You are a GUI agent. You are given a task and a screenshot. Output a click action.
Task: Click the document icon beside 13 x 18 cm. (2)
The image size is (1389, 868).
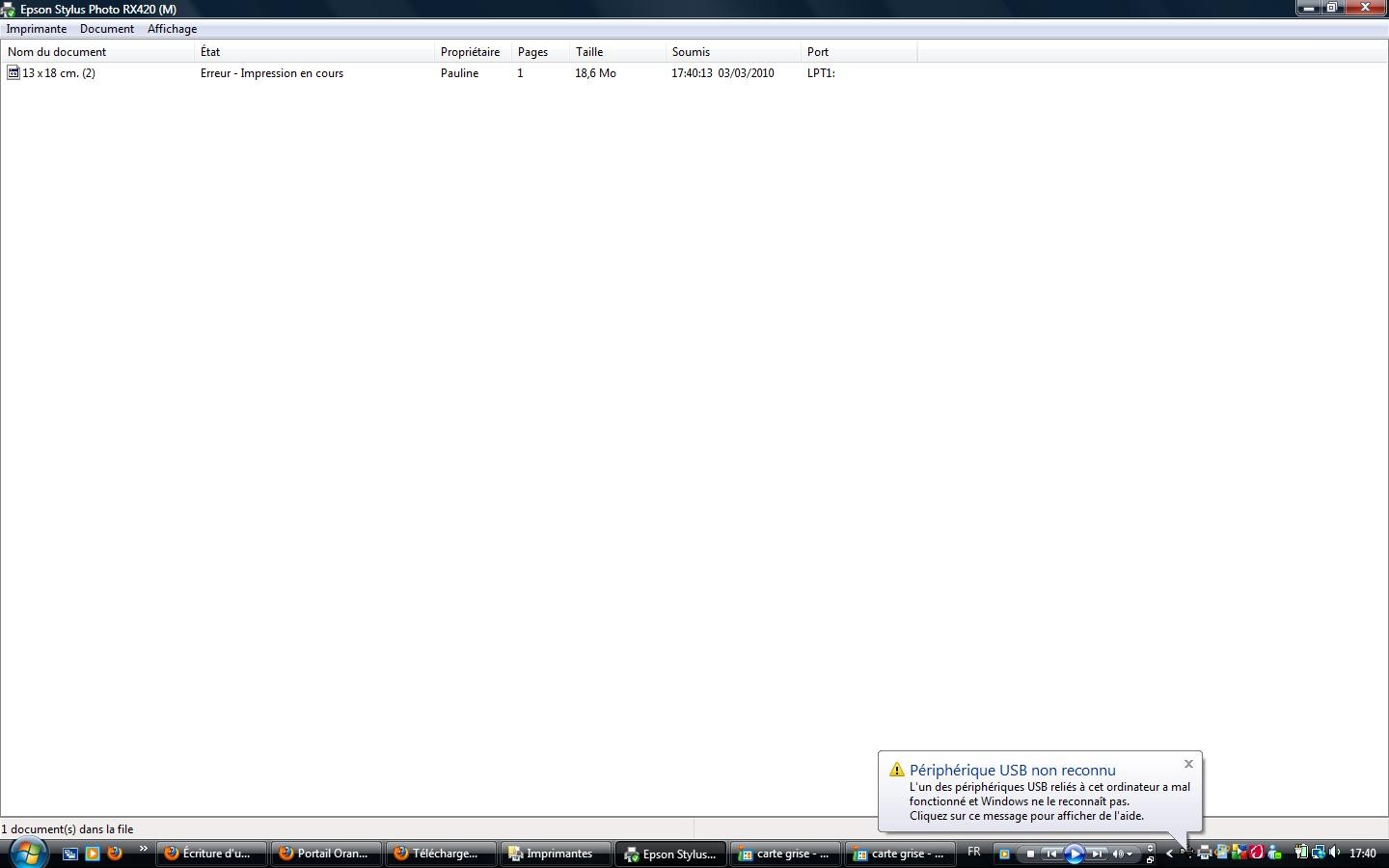(x=13, y=72)
